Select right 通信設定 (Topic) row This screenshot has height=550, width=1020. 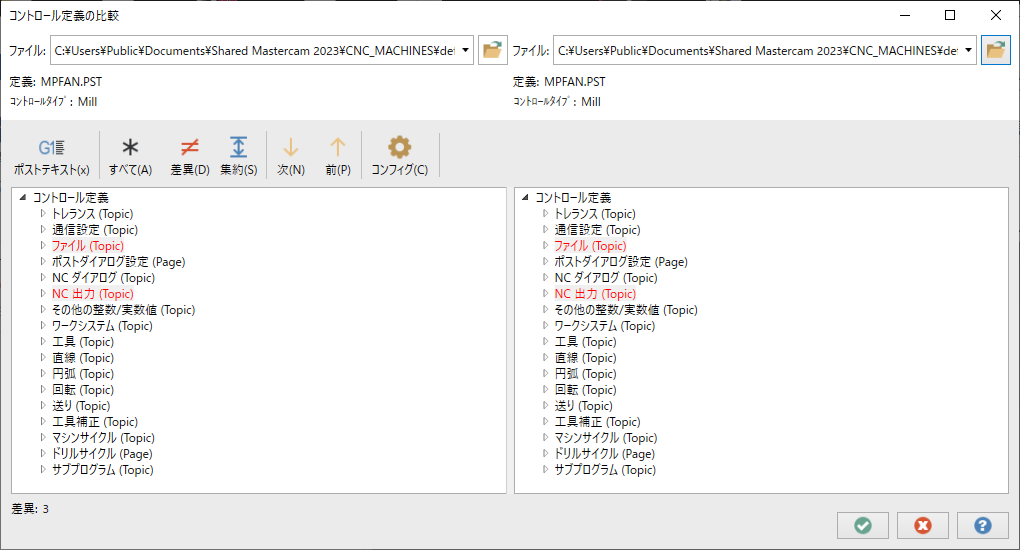point(597,230)
